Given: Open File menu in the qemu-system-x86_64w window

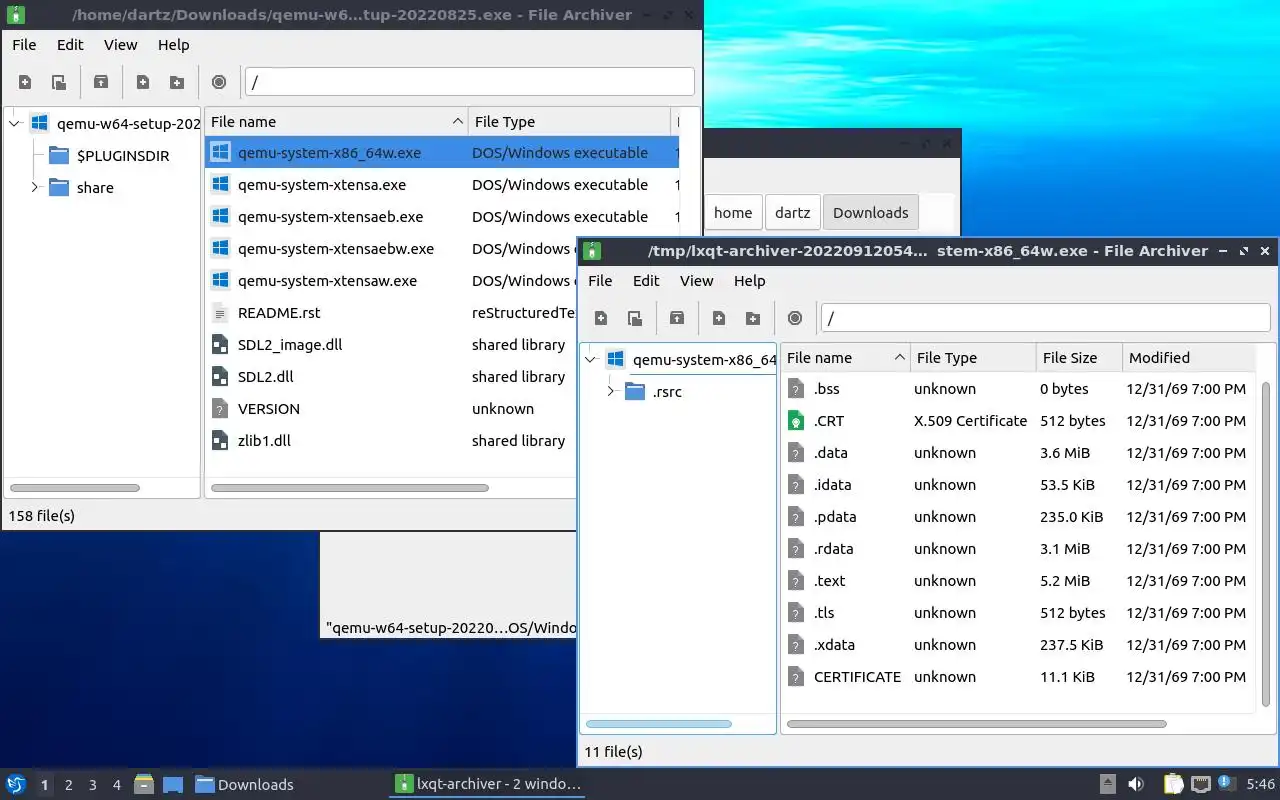Looking at the screenshot, I should 600,281.
